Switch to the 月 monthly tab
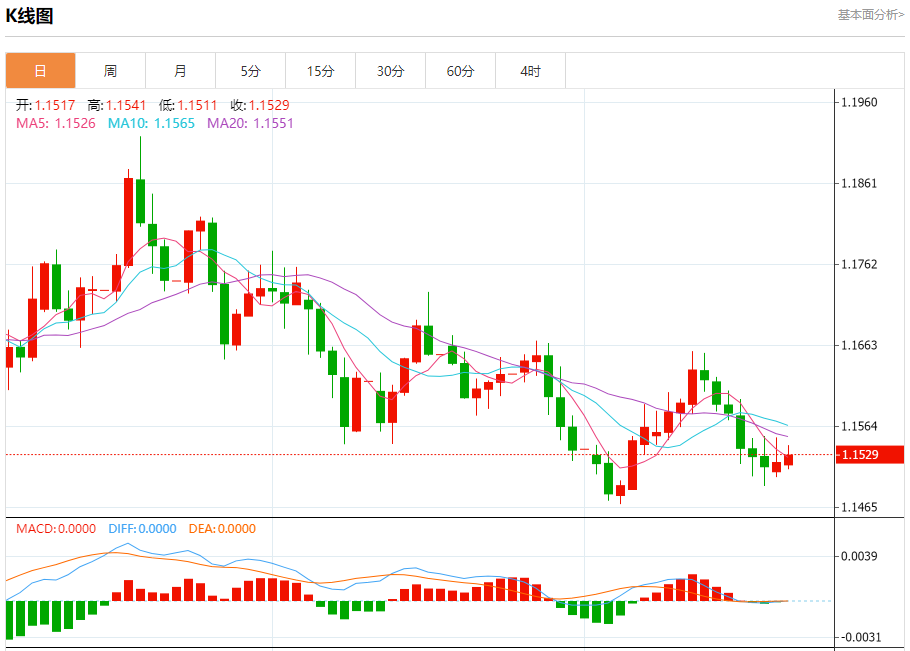The image size is (910, 651). (180, 71)
